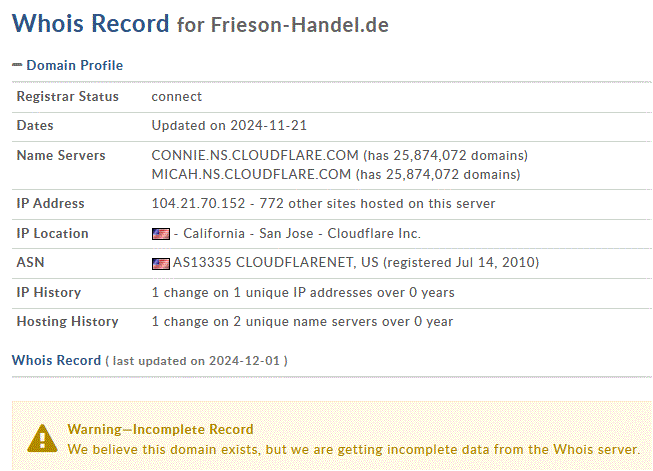
Task: Select MICAH.NS.CLOUDFLARE.COM name server
Action: pyautogui.click(x=251, y=174)
